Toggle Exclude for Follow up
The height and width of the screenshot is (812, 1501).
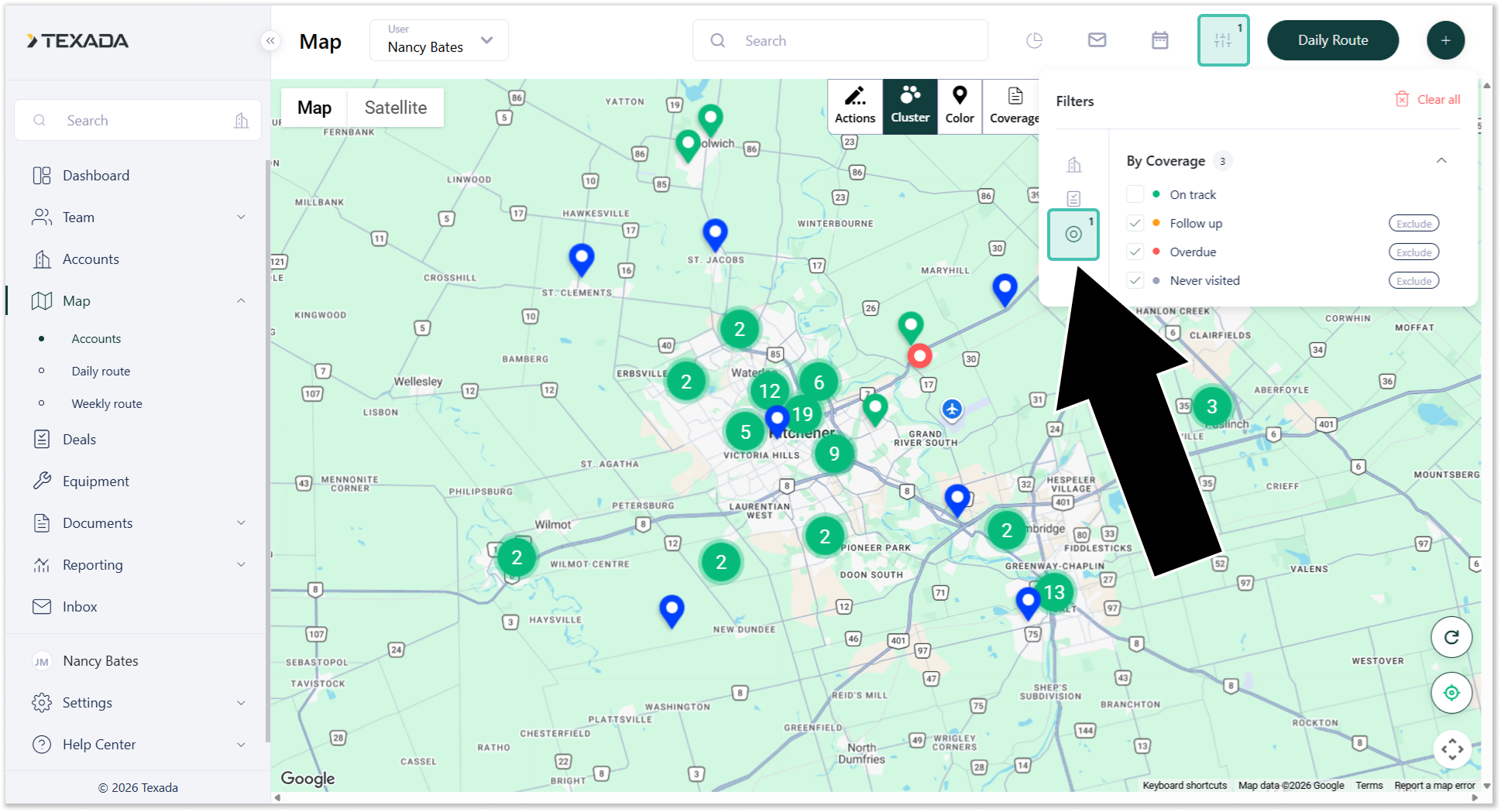[x=1413, y=224]
